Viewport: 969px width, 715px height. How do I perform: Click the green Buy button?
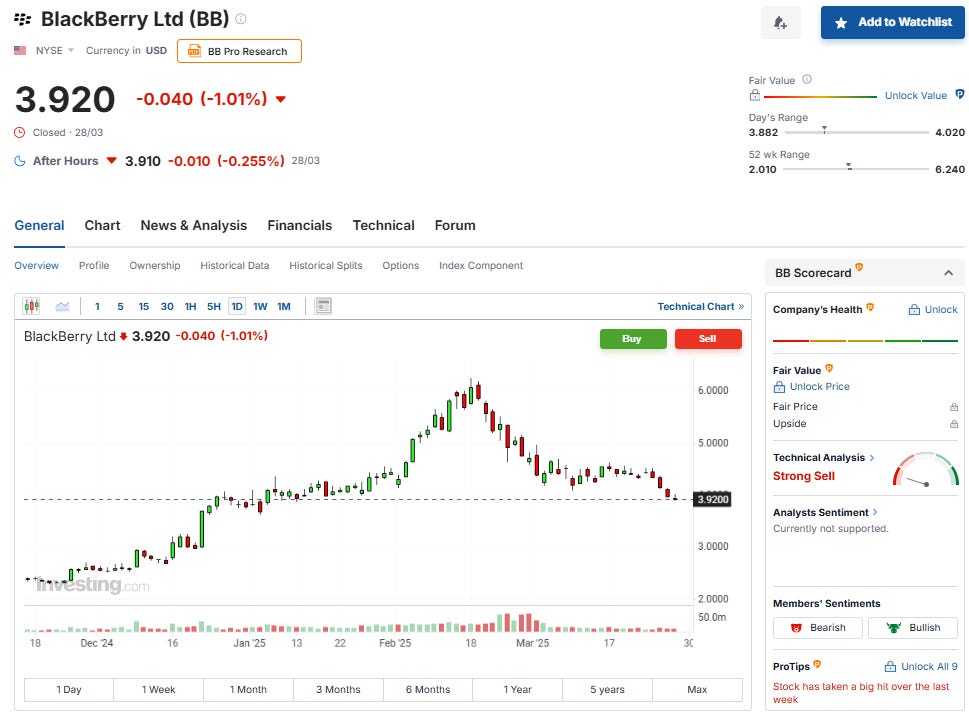tap(633, 339)
